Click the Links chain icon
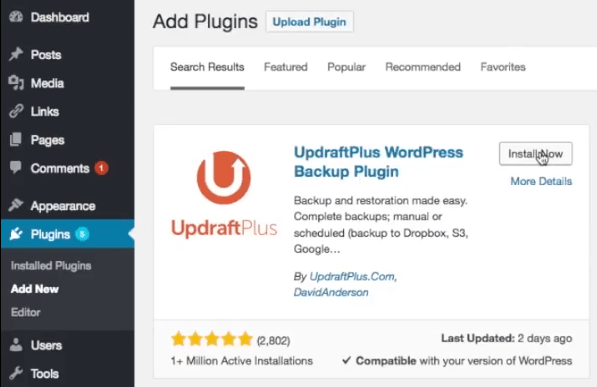Image resolution: width=597 pixels, height=387 pixels. (16, 111)
